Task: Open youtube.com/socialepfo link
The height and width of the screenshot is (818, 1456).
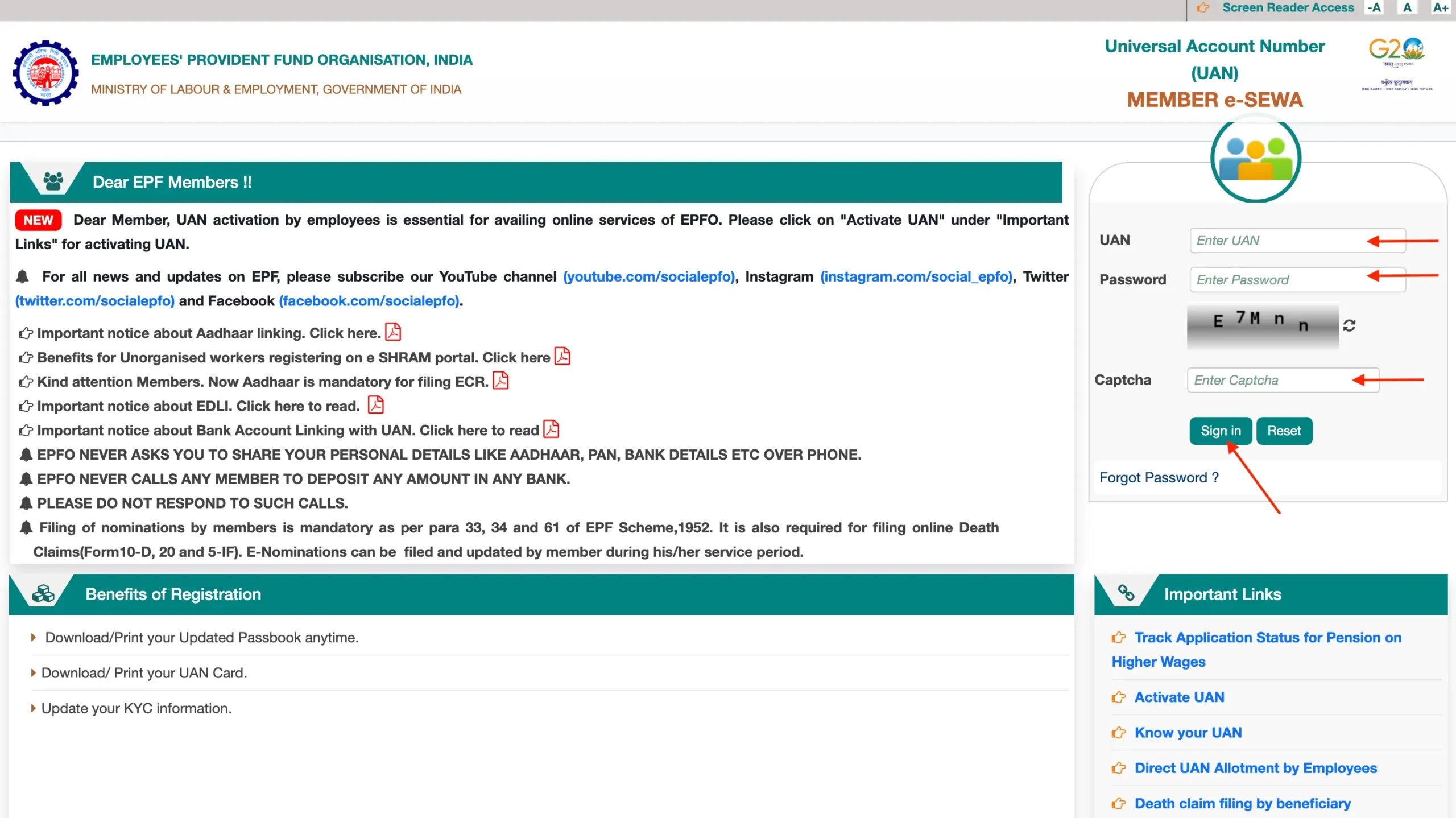Action: [x=649, y=276]
